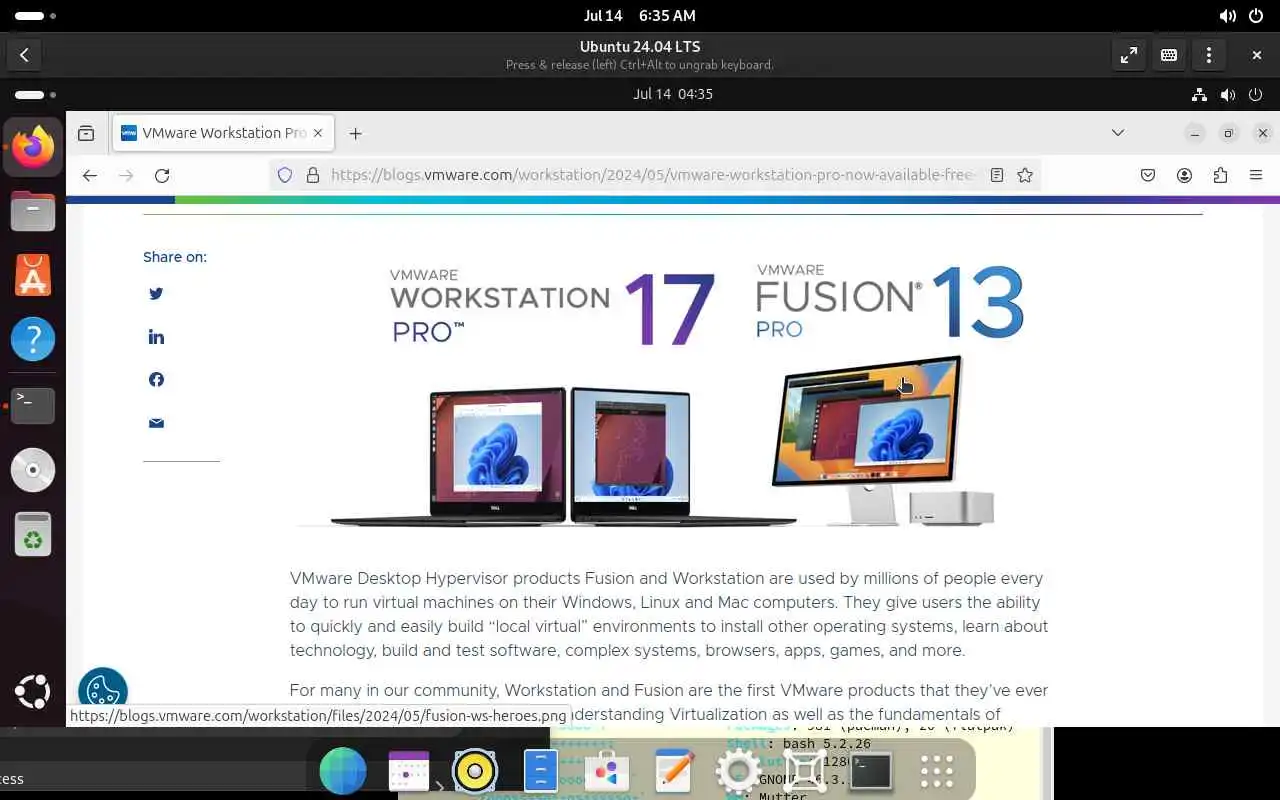
Task: Click the wired network icon in guest panel
Action: point(1199,95)
